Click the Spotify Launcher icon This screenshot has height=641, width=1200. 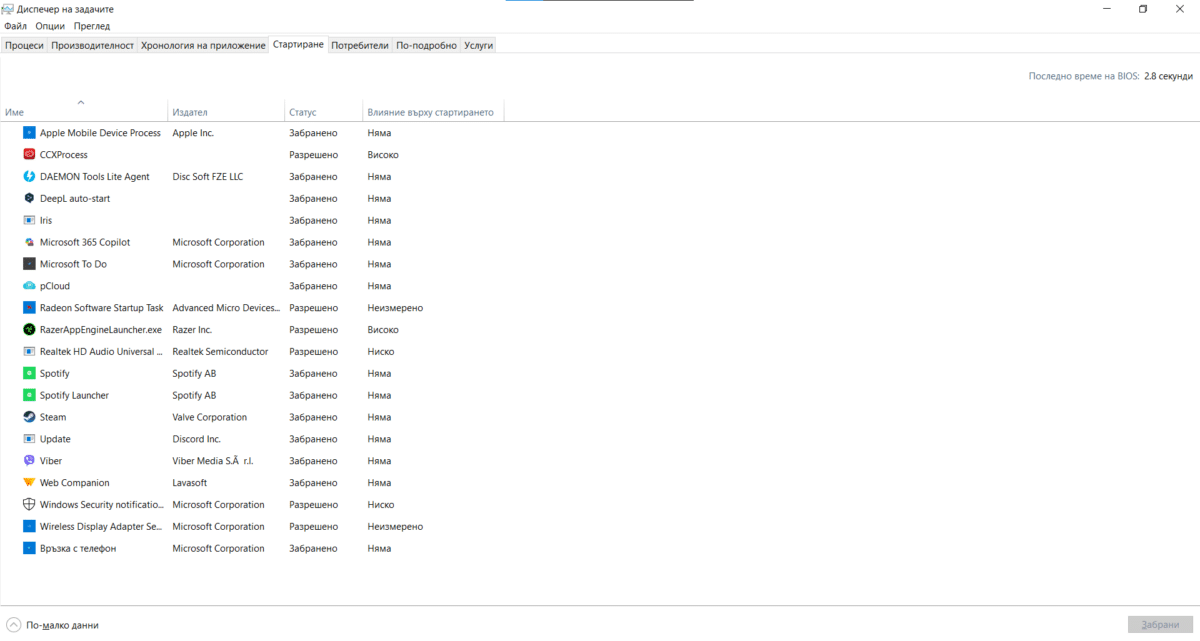point(30,395)
